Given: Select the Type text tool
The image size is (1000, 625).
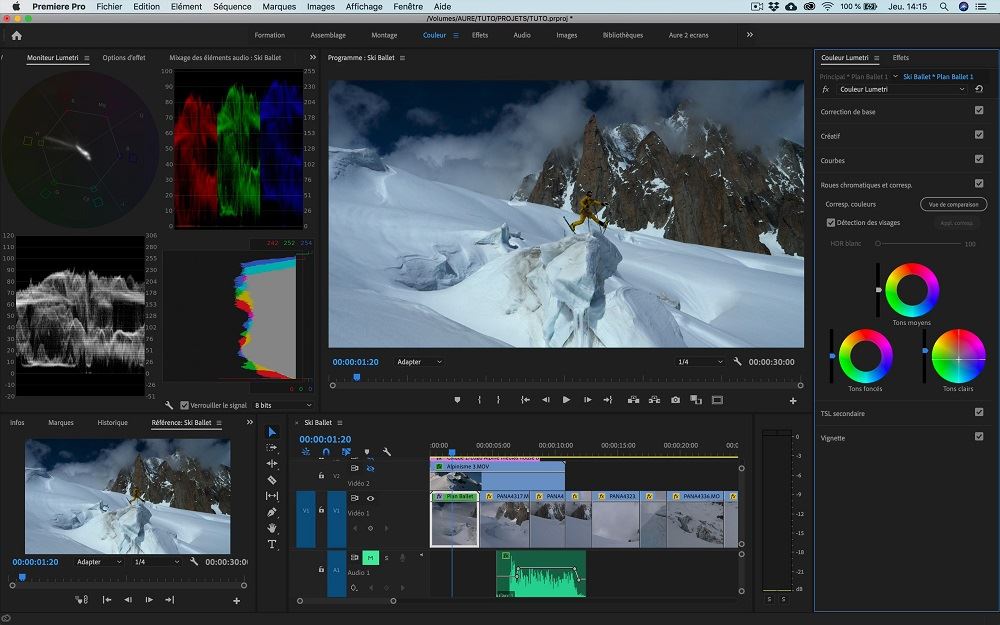Looking at the screenshot, I should click(272, 544).
